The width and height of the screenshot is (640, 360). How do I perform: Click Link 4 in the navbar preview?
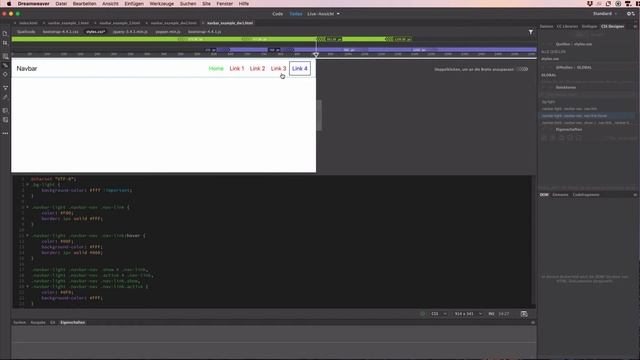click(300, 69)
